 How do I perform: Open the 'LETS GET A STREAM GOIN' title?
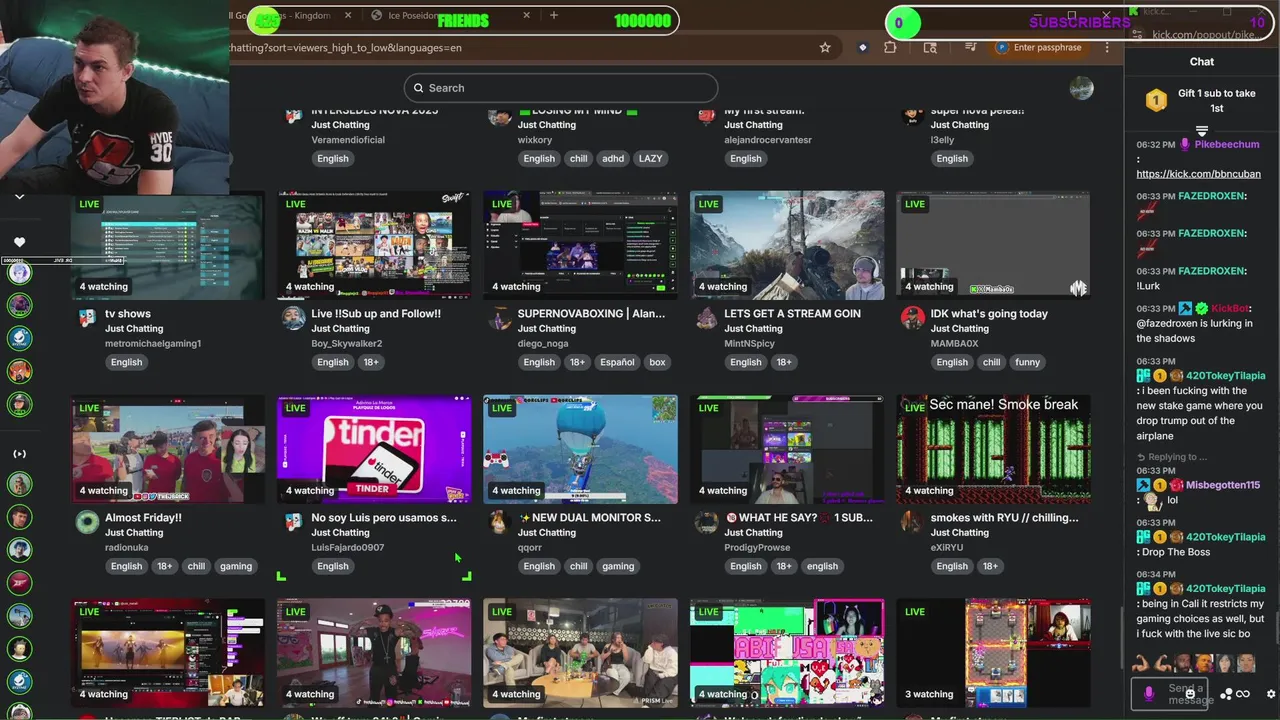click(x=792, y=314)
